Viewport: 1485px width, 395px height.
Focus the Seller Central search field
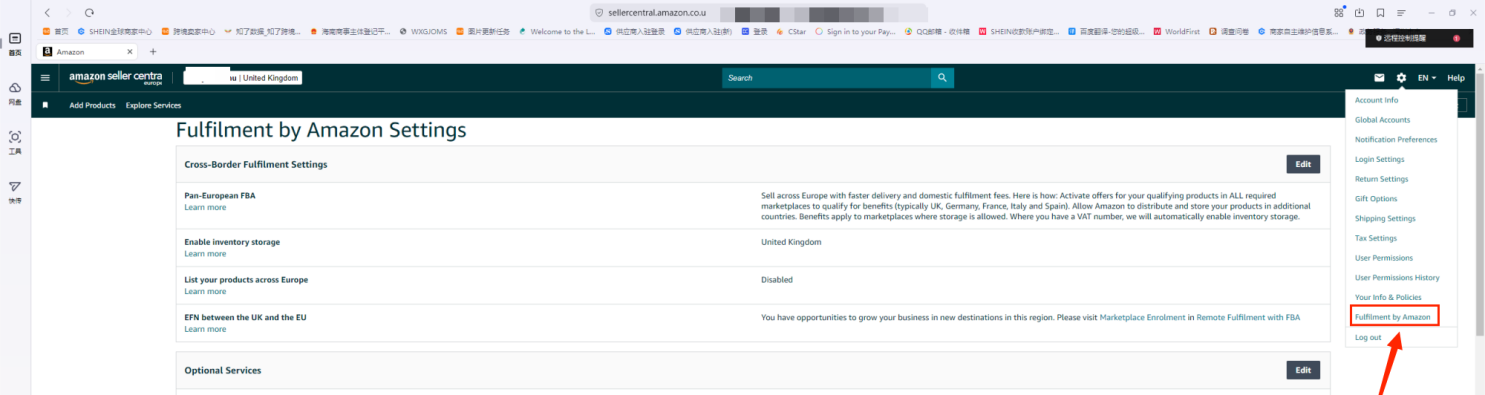point(826,78)
